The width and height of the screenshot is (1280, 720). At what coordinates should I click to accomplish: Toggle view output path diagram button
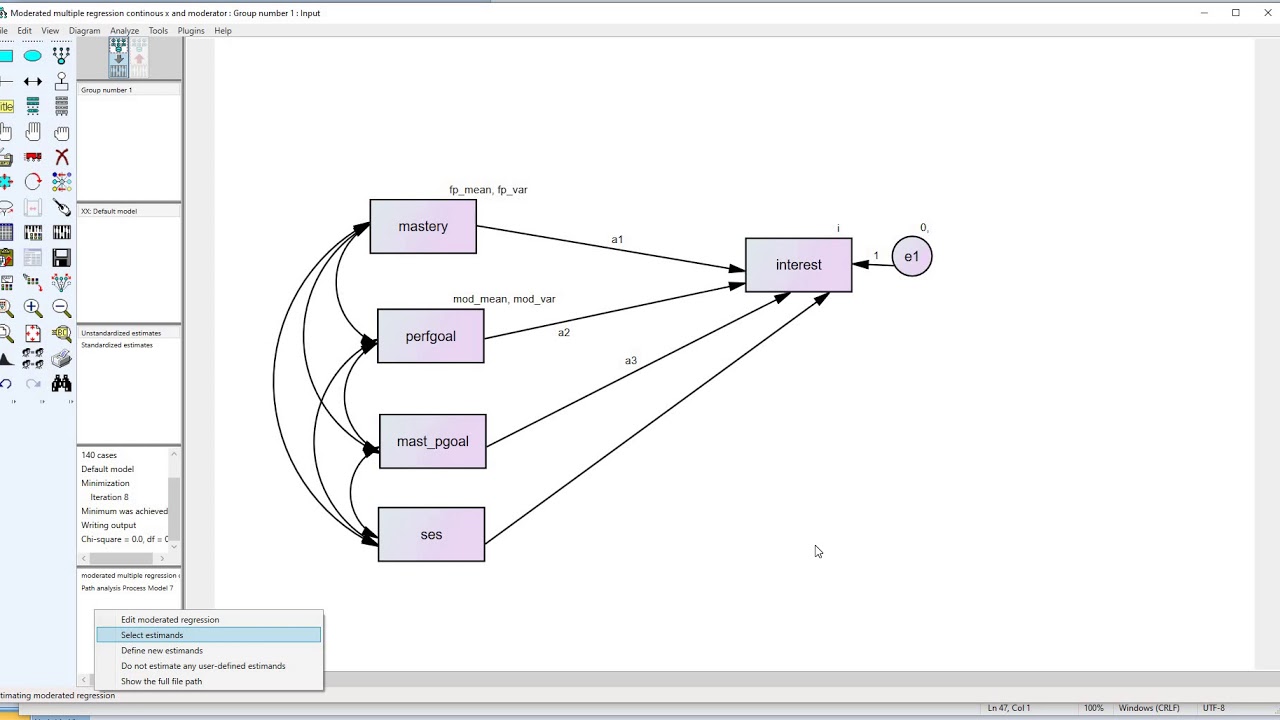tap(139, 58)
